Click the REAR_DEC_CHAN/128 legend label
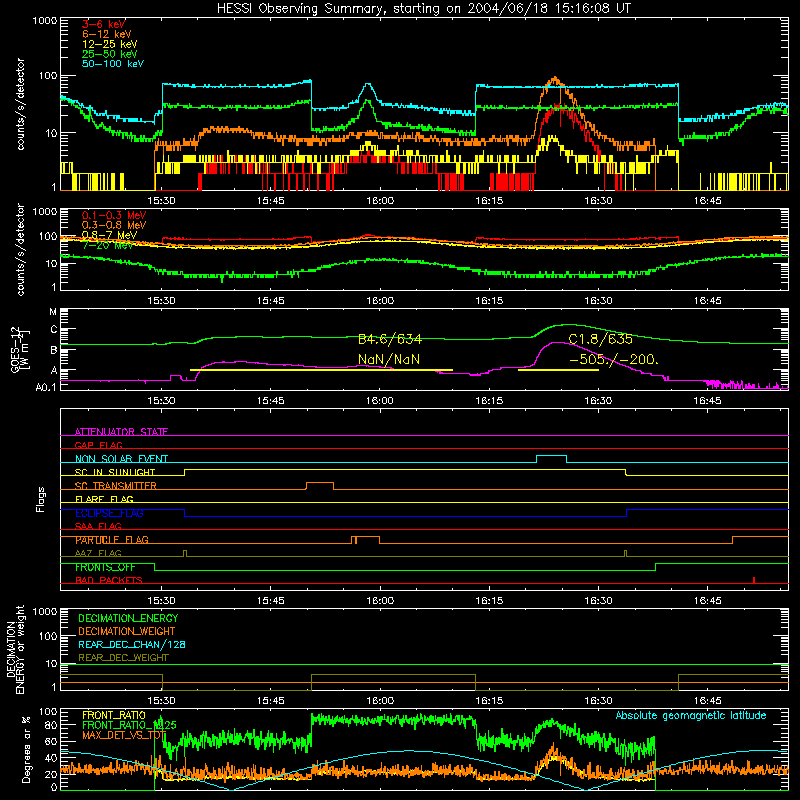This screenshot has height=800, width=800. pos(132,644)
